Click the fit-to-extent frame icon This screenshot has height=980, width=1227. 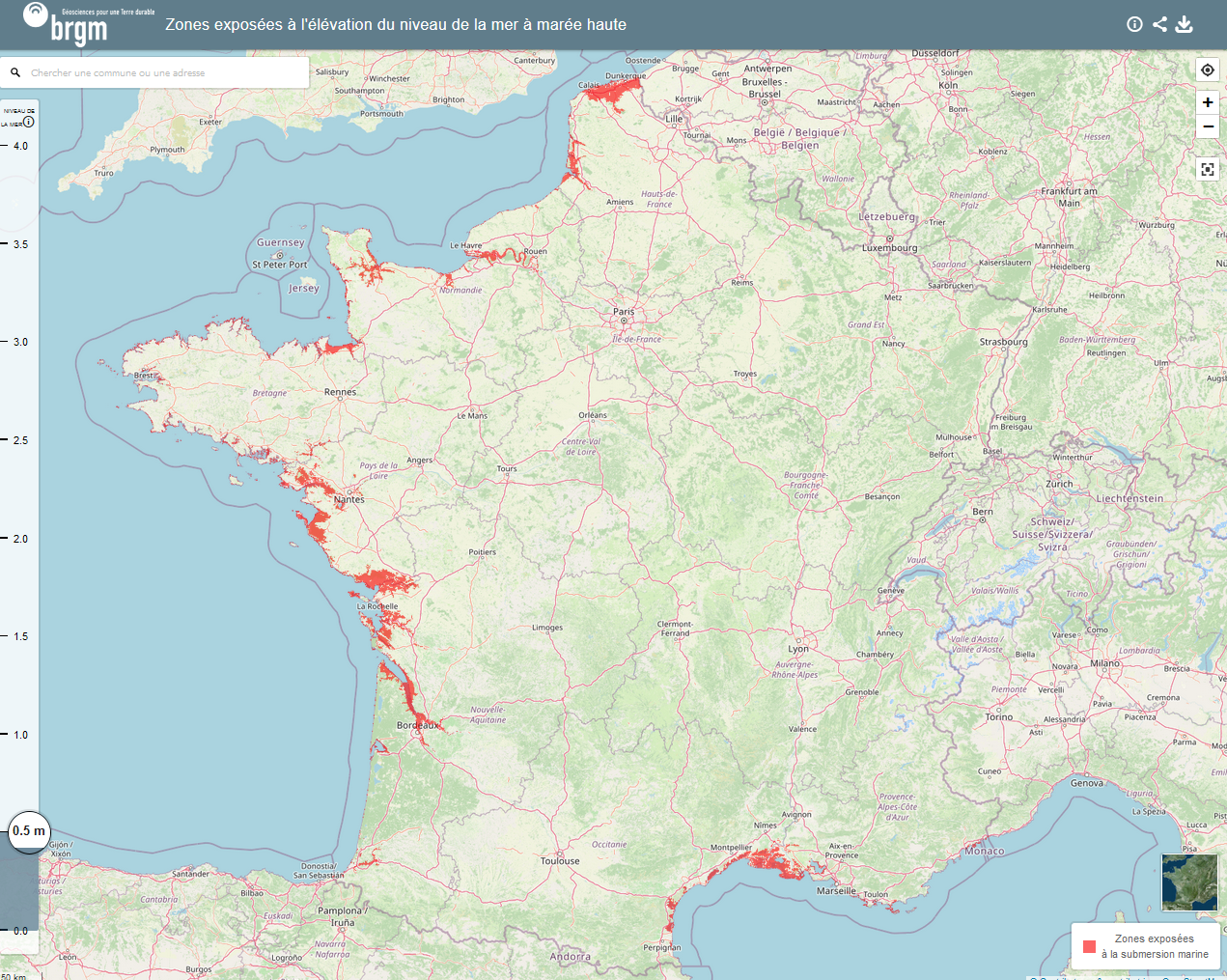pos(1208,169)
